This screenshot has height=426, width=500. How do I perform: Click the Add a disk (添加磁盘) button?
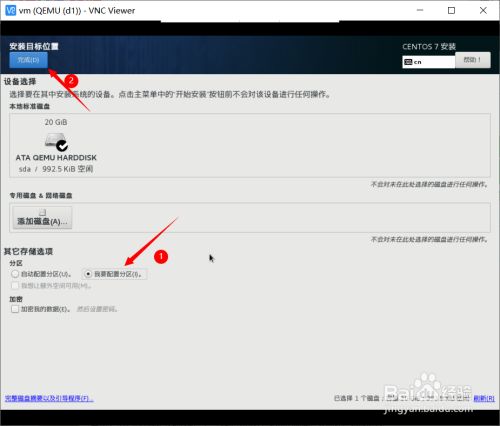(42, 218)
